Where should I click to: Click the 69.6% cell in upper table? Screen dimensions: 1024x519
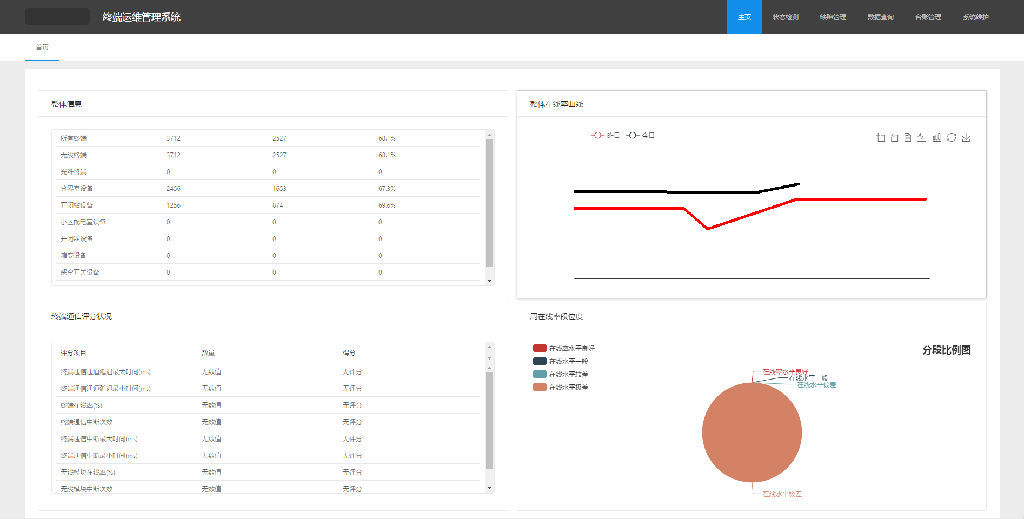[x=387, y=206]
